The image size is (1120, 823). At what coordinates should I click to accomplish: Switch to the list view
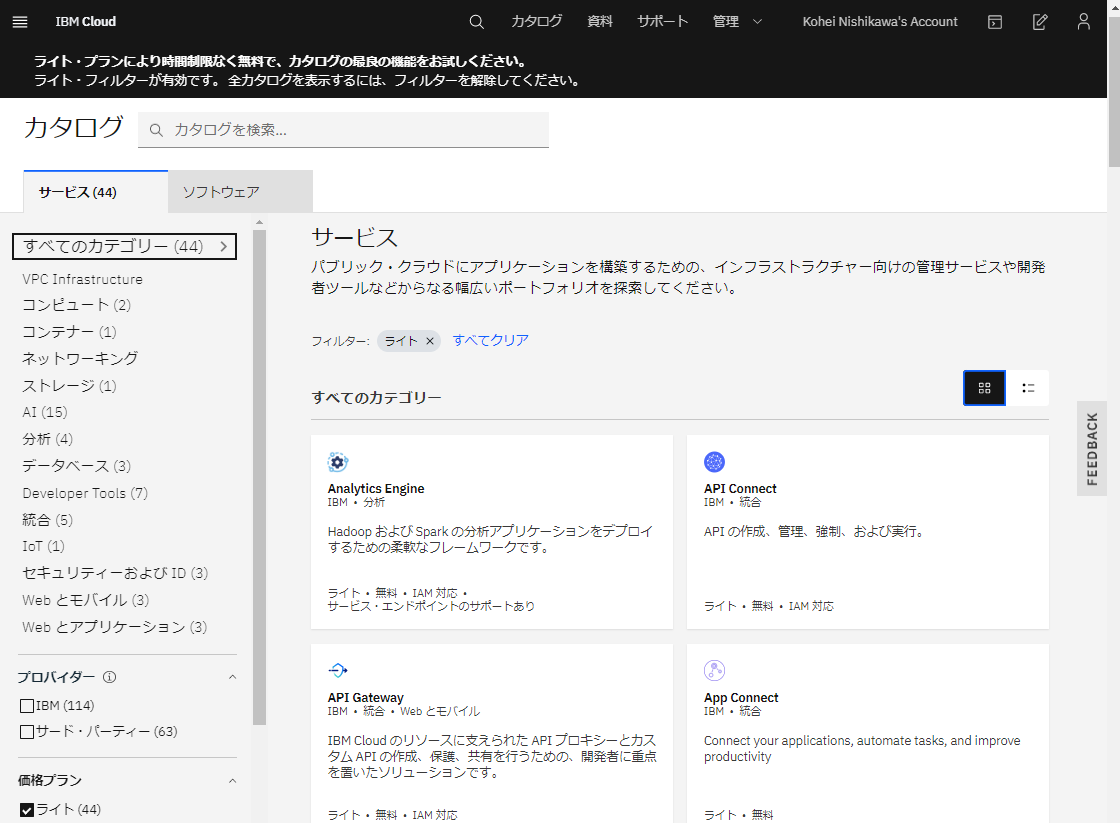[x=1028, y=388]
